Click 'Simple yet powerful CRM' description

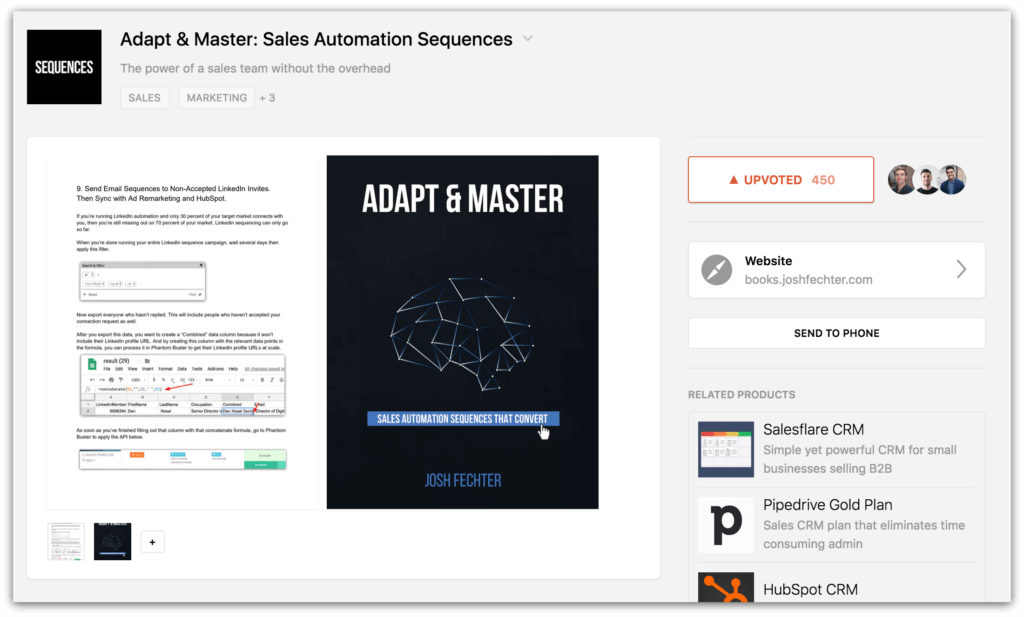pyautogui.click(x=860, y=459)
